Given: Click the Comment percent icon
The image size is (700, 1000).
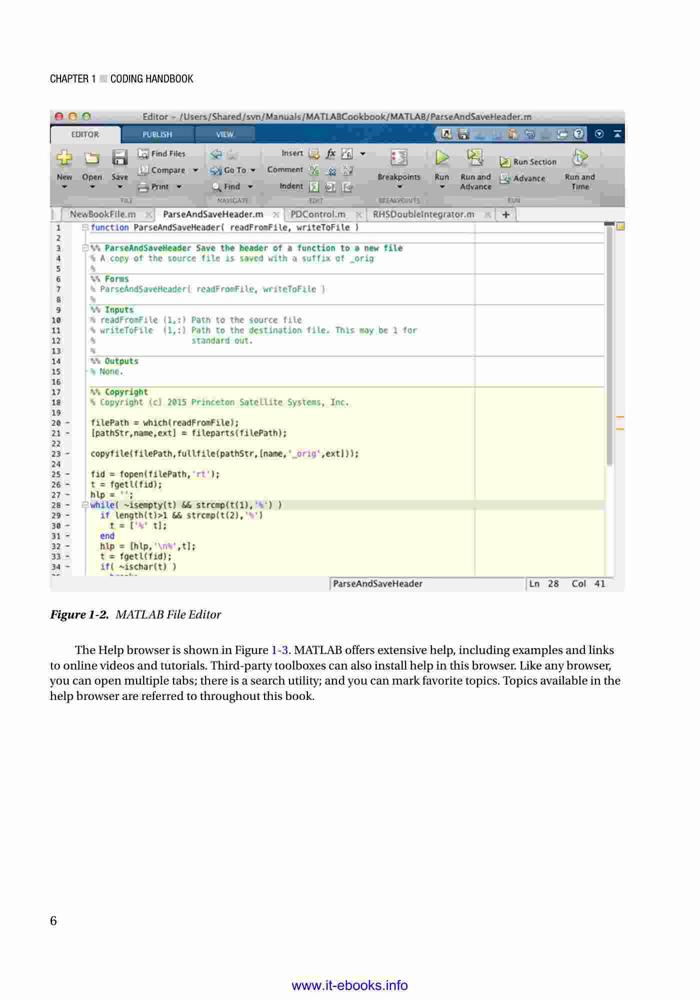Looking at the screenshot, I should click(314, 170).
